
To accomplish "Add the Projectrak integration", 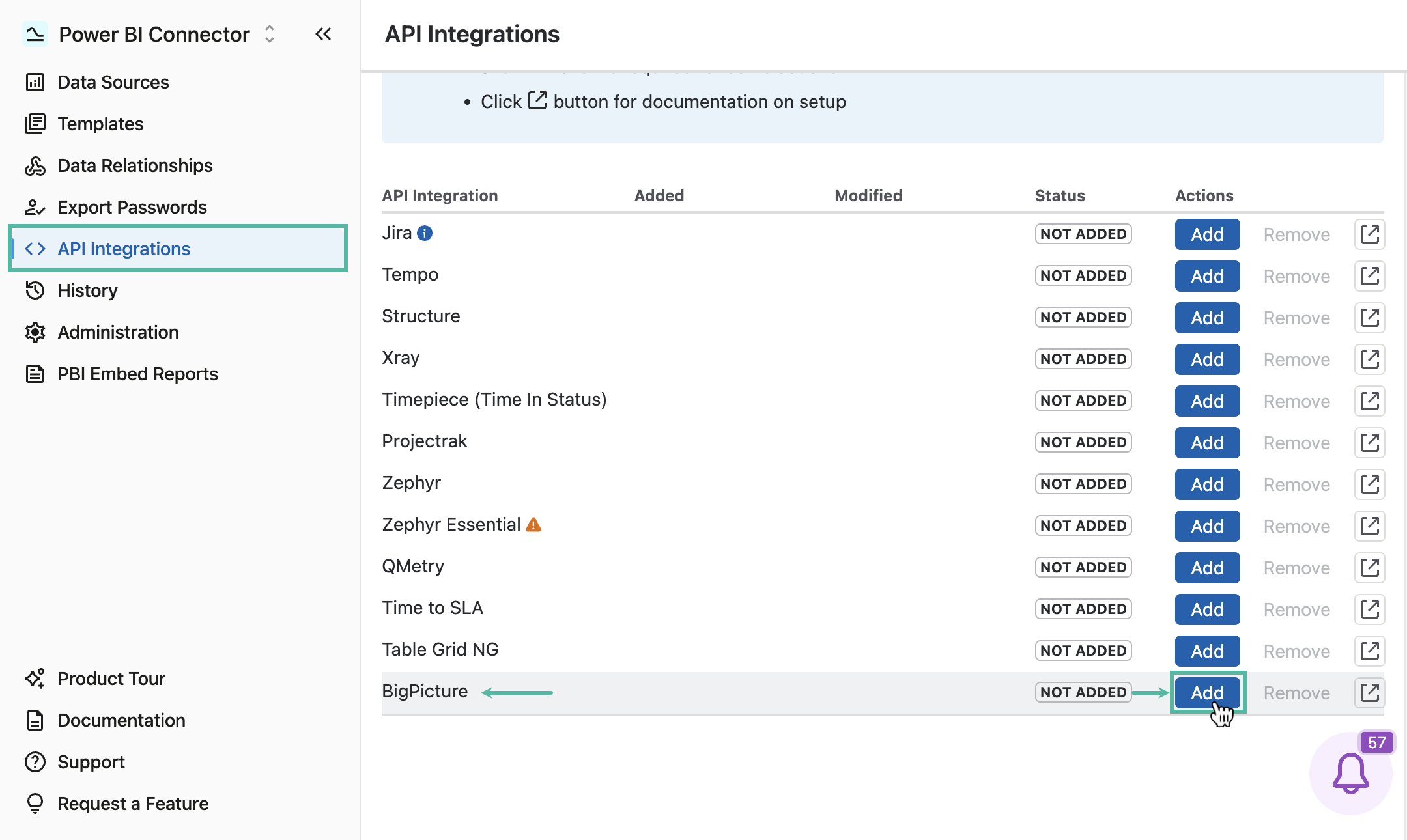I will pos(1207,443).
